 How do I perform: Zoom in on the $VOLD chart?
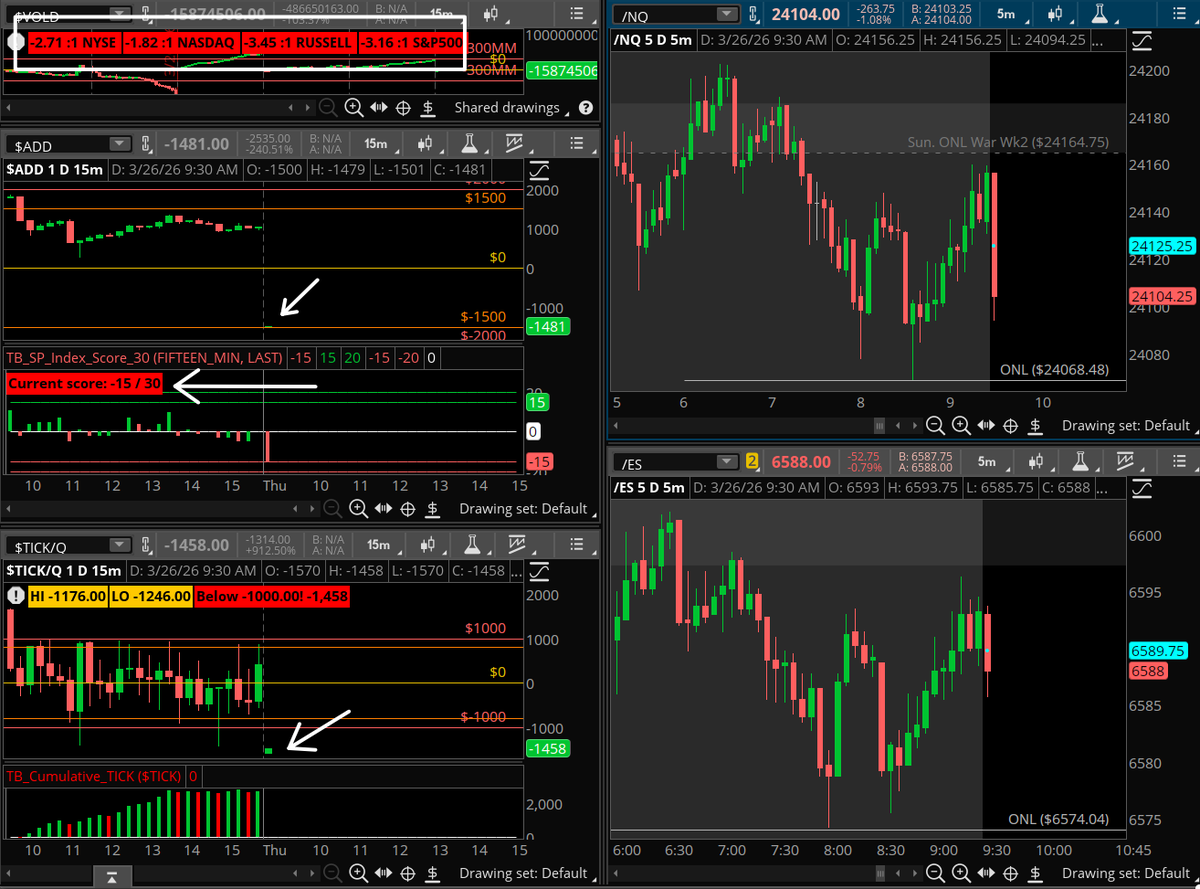tap(354, 108)
